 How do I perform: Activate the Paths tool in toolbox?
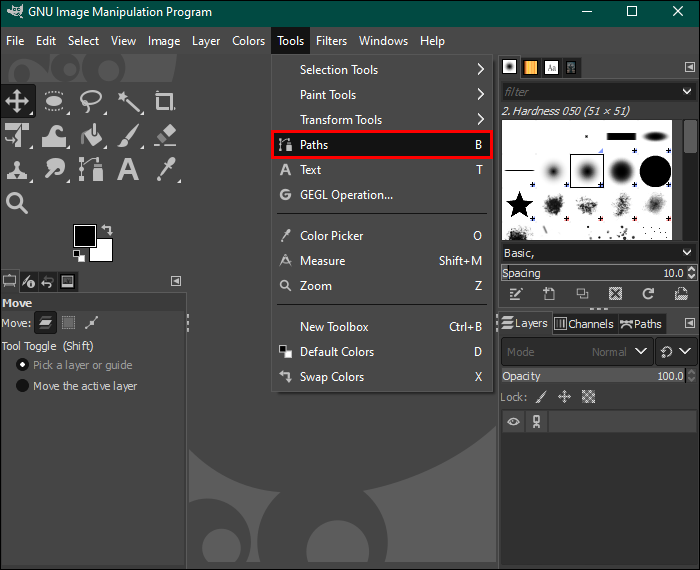(92, 169)
